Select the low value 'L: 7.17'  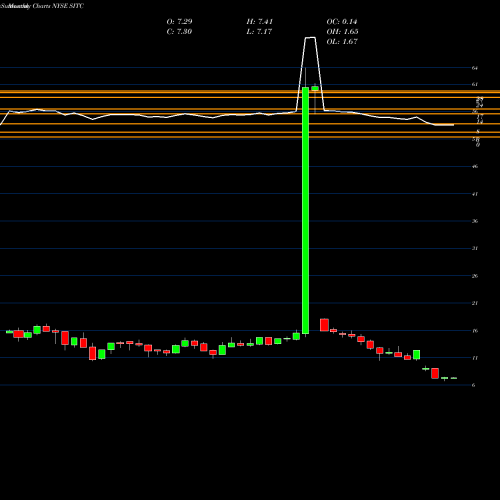pos(259,32)
